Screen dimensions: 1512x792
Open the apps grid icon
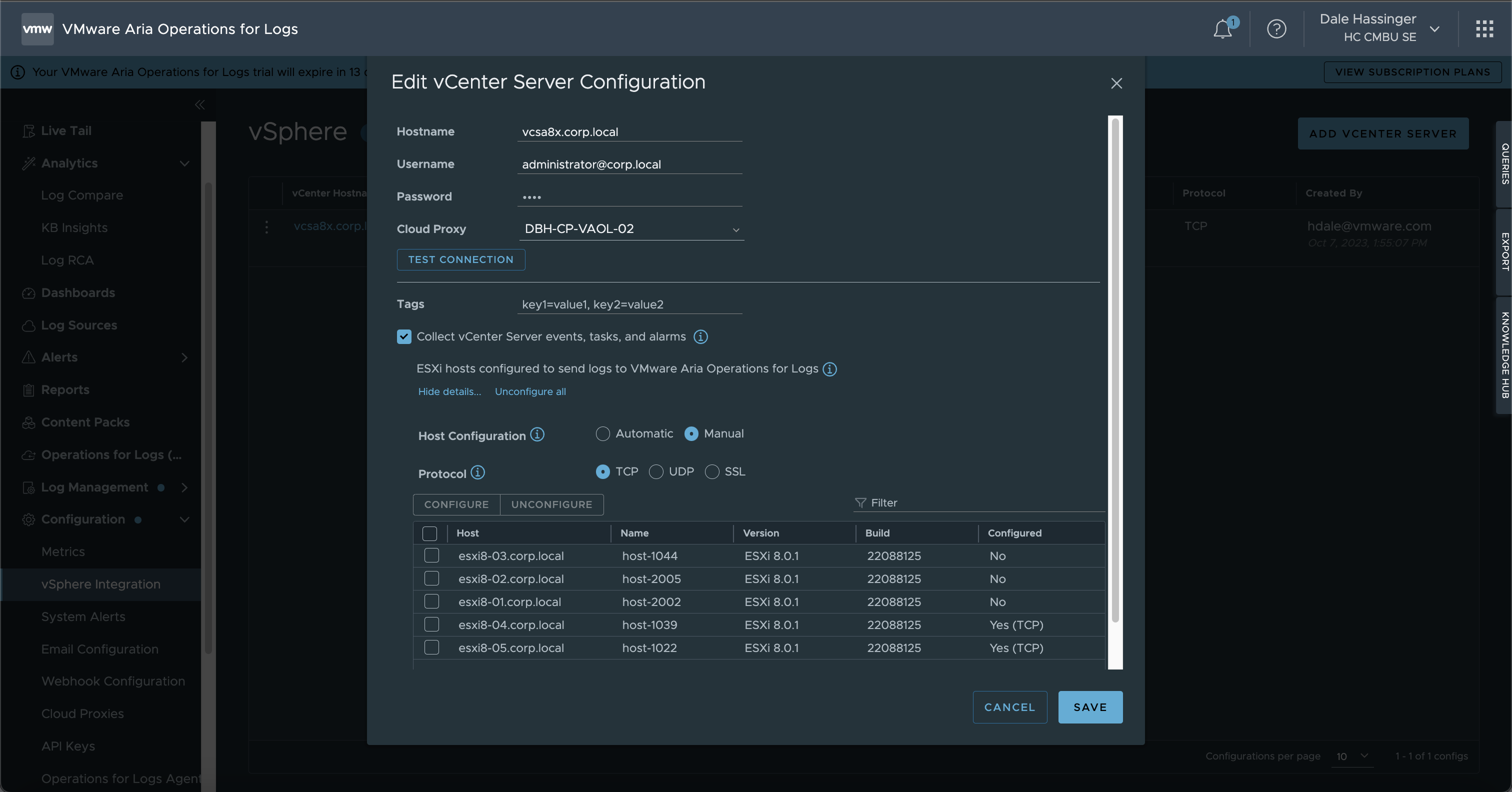click(1484, 29)
